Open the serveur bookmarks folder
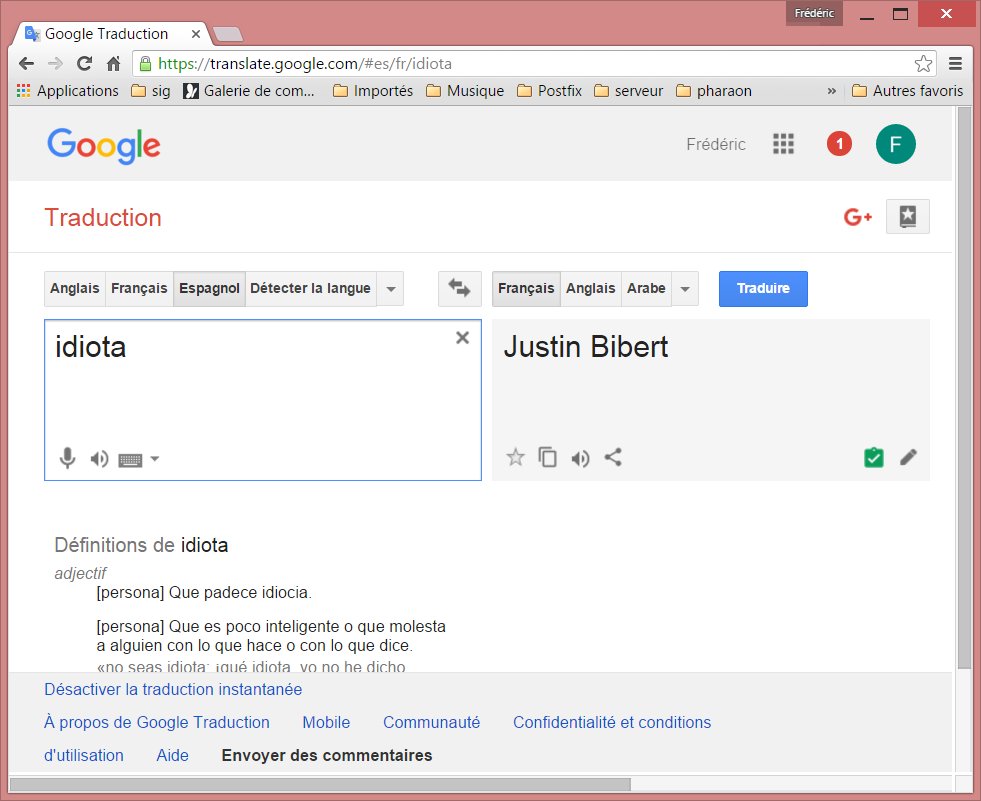Viewport: 981px width, 801px height. (629, 91)
